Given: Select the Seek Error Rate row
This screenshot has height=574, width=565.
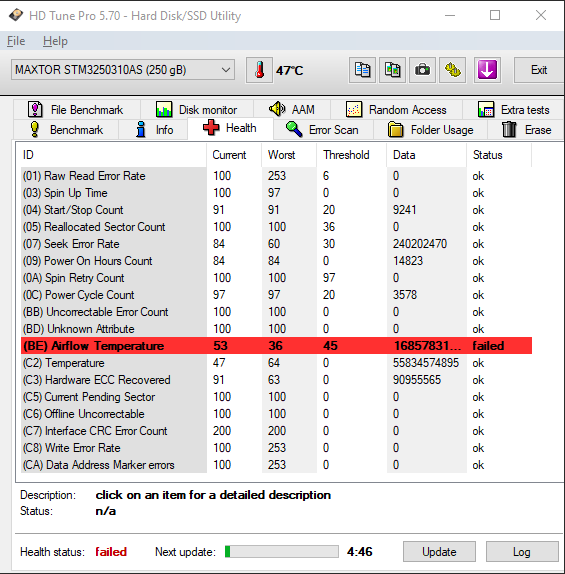Looking at the screenshot, I should (276, 244).
